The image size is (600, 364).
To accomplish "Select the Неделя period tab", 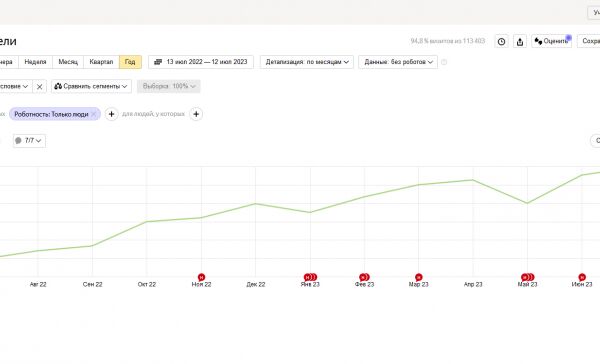I will [x=35, y=62].
